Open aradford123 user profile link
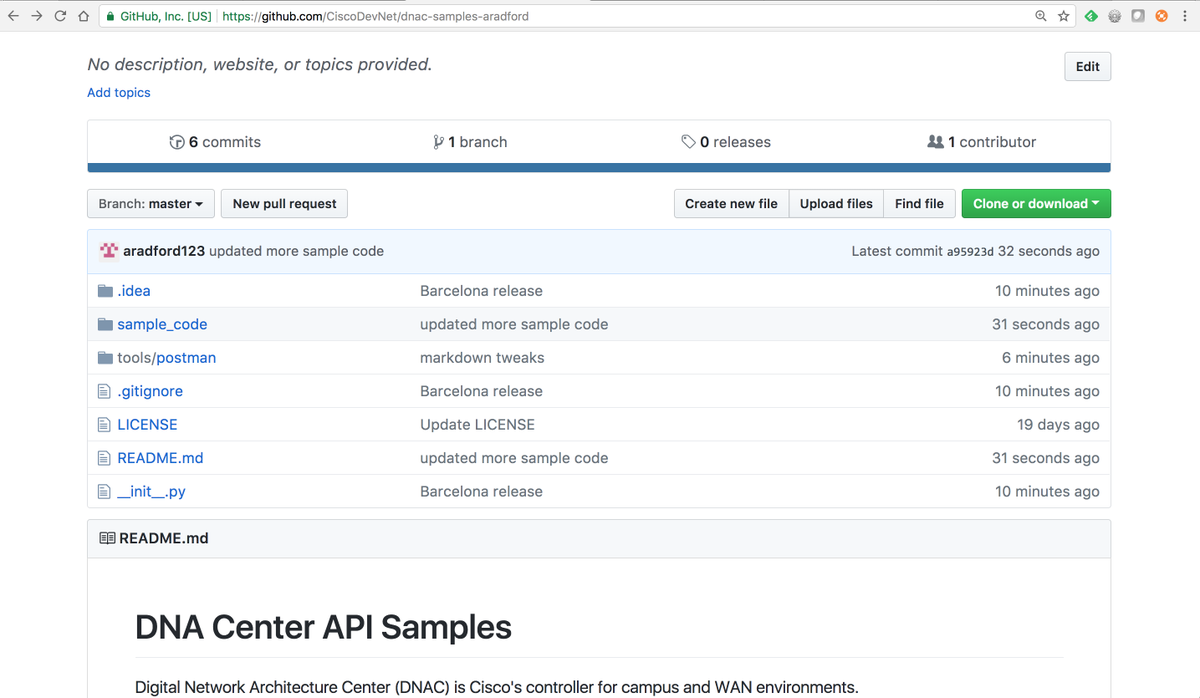 [164, 251]
